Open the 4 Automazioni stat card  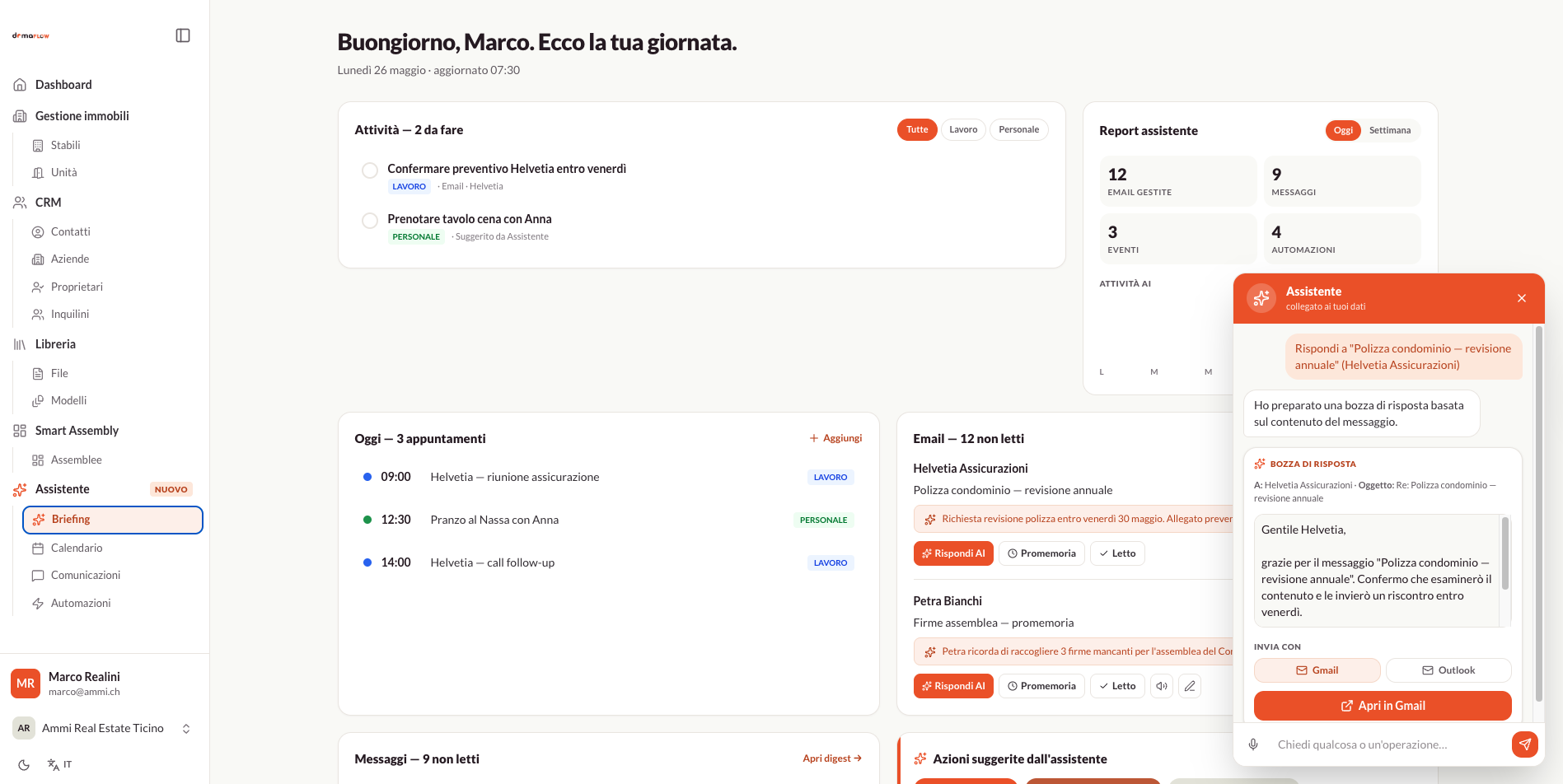point(1342,239)
